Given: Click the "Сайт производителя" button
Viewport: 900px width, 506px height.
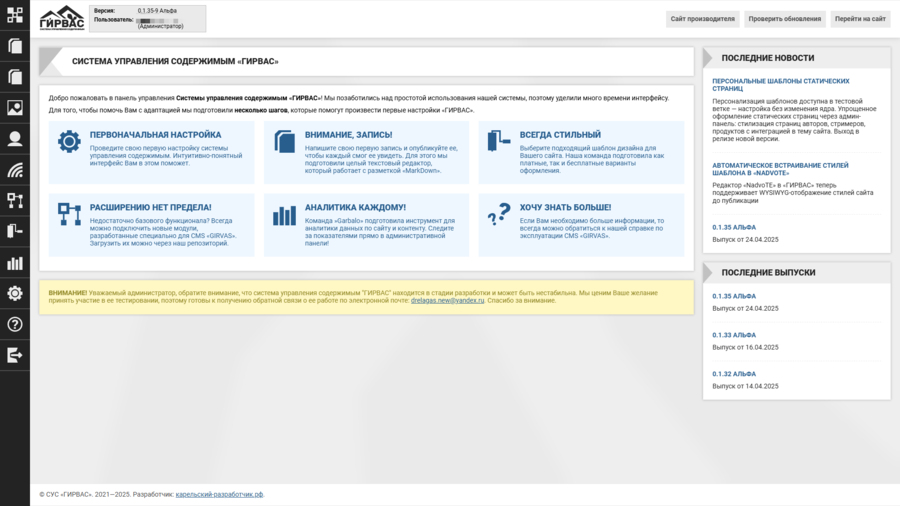Looking at the screenshot, I should (702, 19).
